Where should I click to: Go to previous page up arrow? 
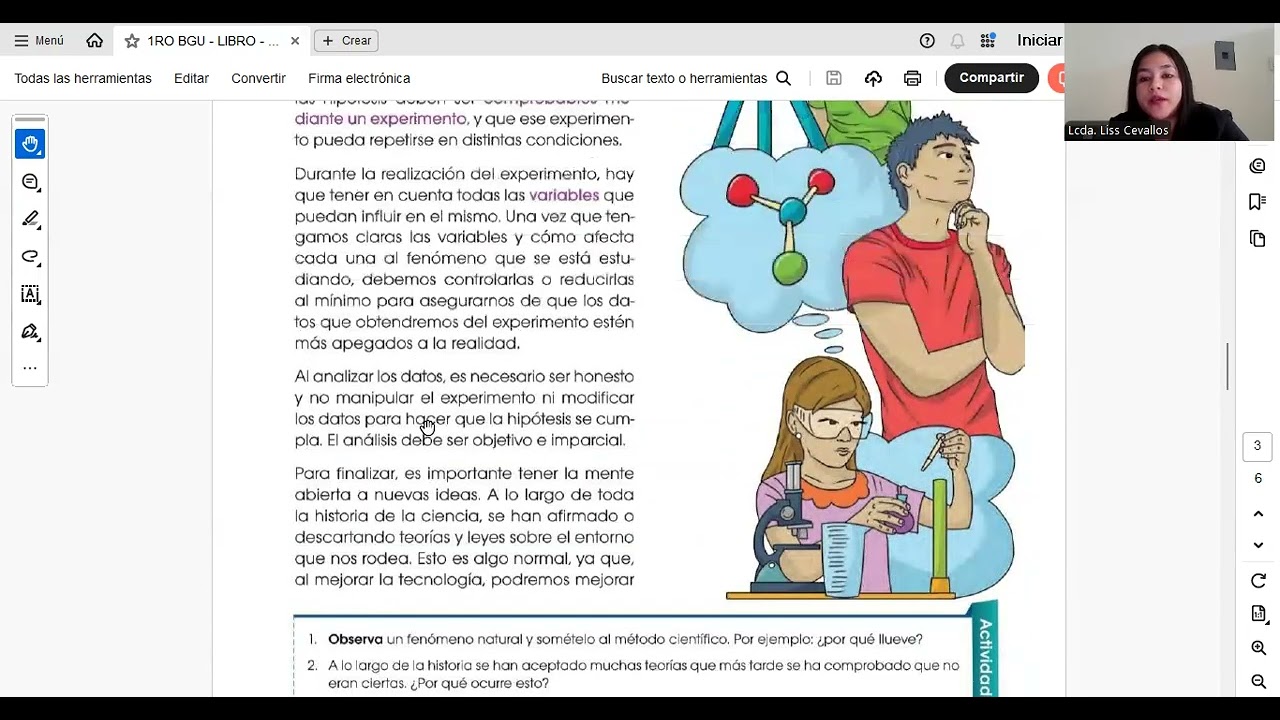1258,513
